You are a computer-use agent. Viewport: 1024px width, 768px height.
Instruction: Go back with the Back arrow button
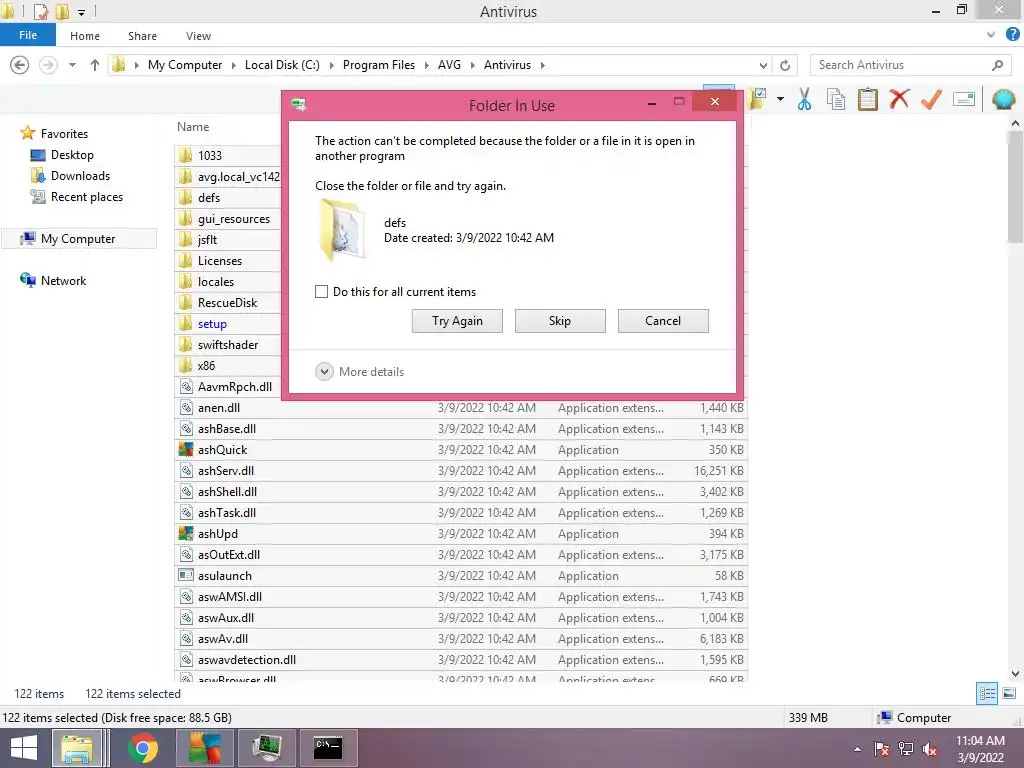(x=20, y=65)
